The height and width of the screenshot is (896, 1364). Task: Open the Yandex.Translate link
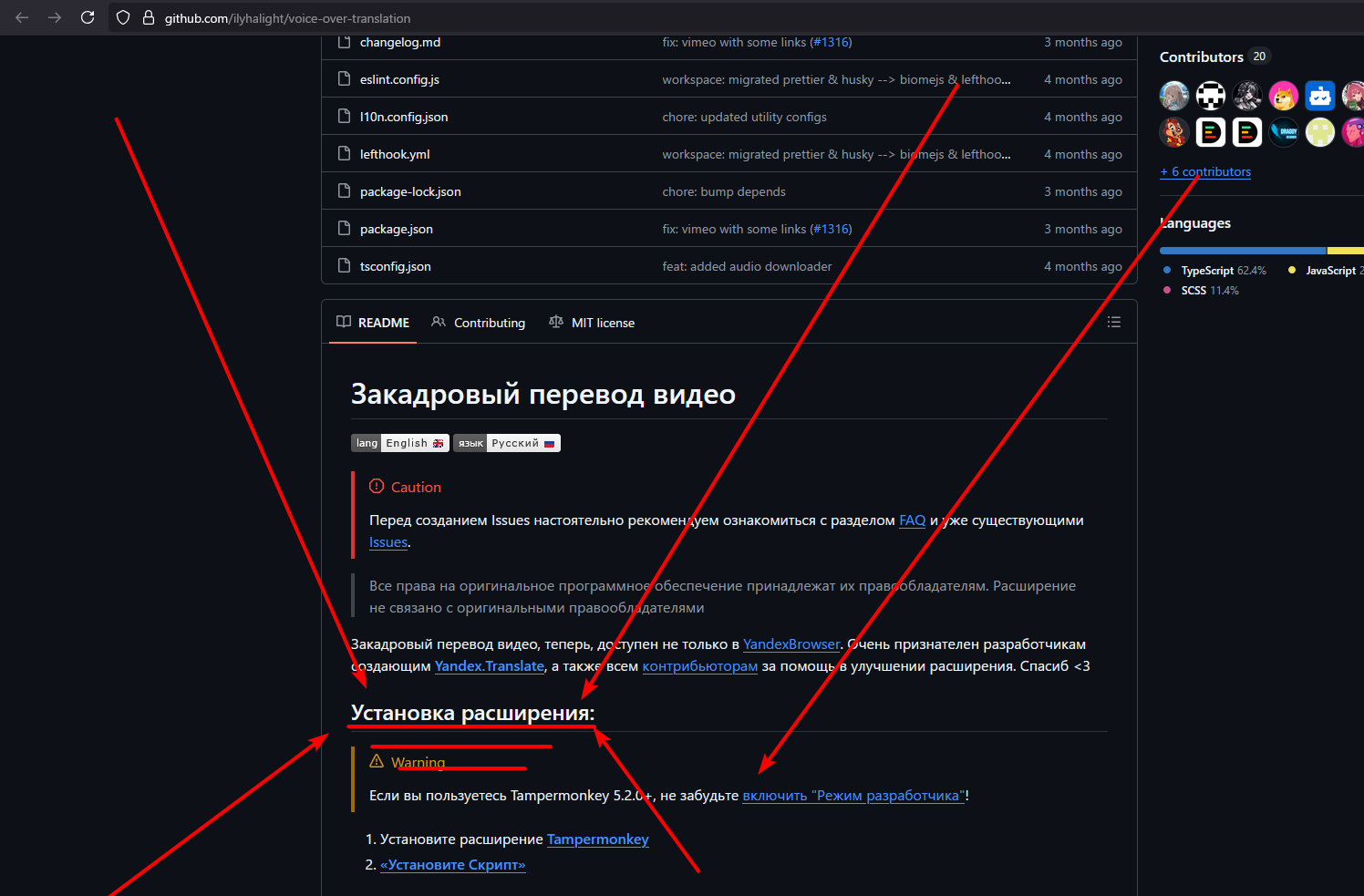490,666
